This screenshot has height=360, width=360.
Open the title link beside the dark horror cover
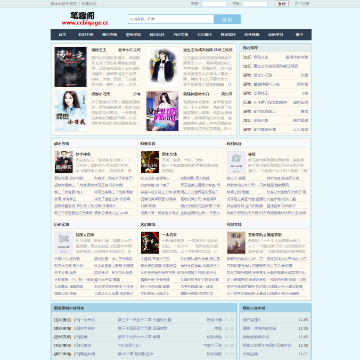click(99, 50)
